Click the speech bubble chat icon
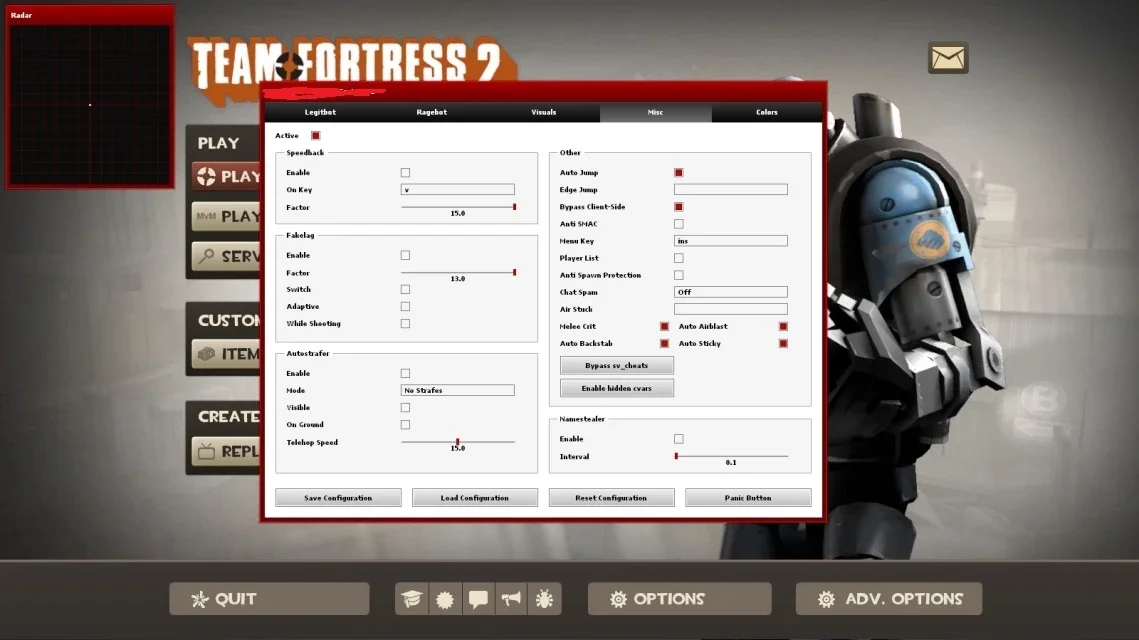Image resolution: width=1139 pixels, height=640 pixels. [478, 599]
